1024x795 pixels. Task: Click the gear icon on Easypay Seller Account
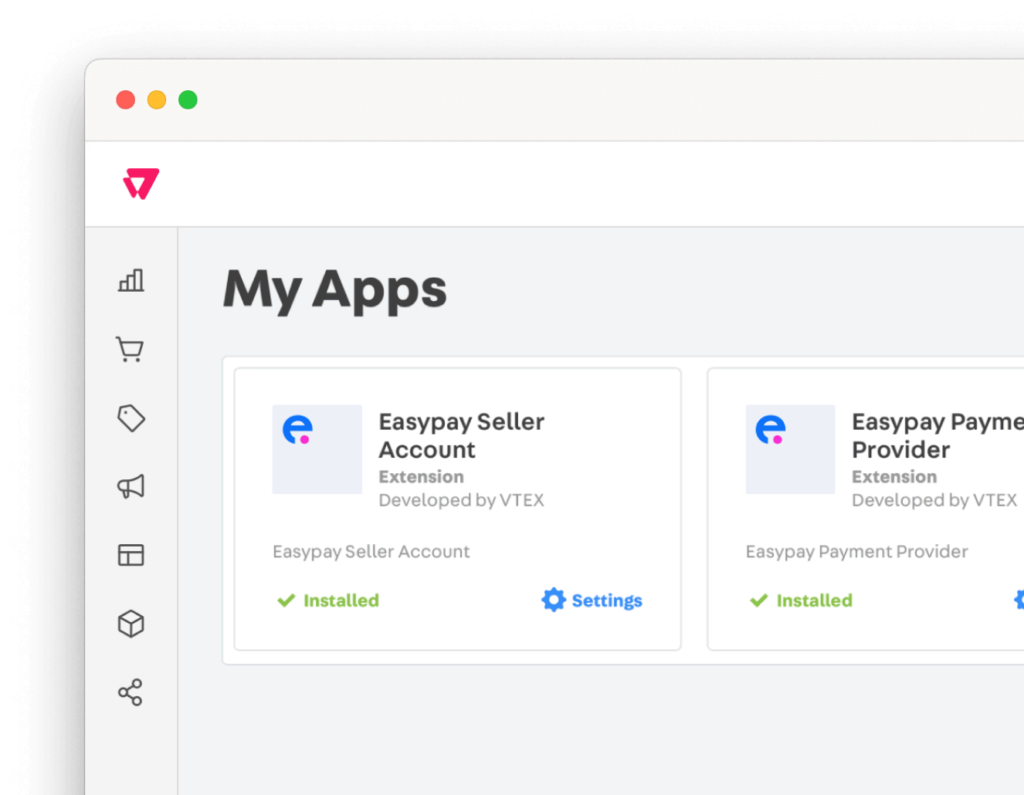(553, 600)
